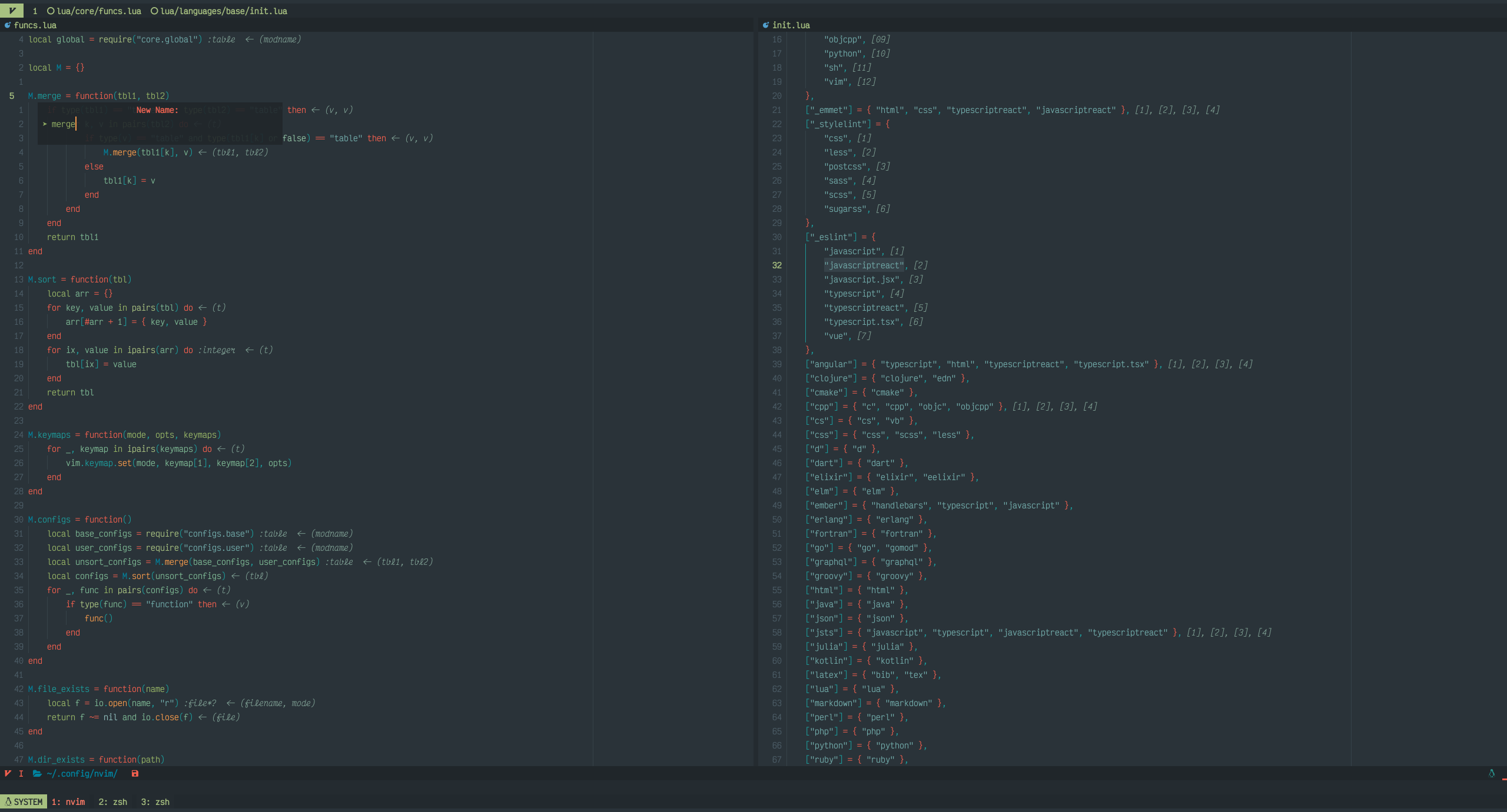Click the ["_stylelint"] key in init.lua
1507x812 pixels.
[838, 124]
